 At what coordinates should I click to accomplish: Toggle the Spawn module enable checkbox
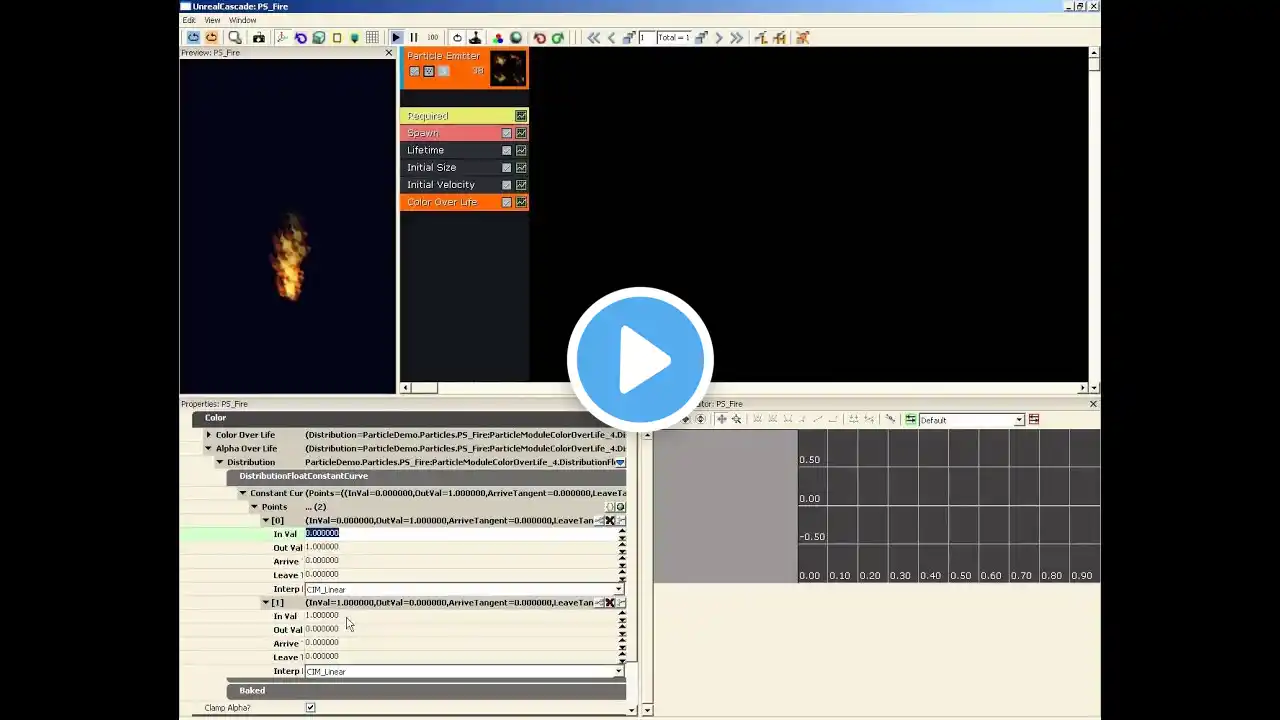pos(507,133)
